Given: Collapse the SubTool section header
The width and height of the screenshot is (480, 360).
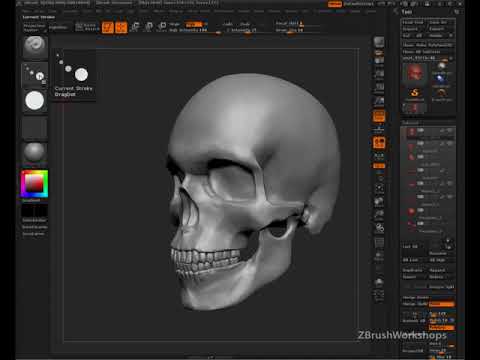Looking at the screenshot, I should pyautogui.click(x=410, y=123).
